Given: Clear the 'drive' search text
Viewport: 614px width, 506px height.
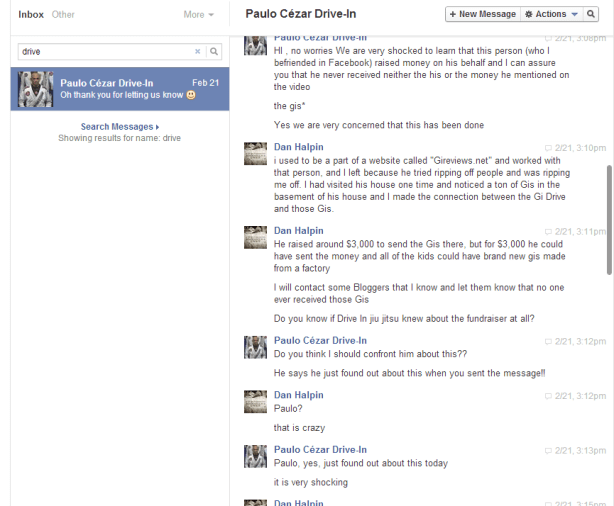Looking at the screenshot, I should (197, 51).
